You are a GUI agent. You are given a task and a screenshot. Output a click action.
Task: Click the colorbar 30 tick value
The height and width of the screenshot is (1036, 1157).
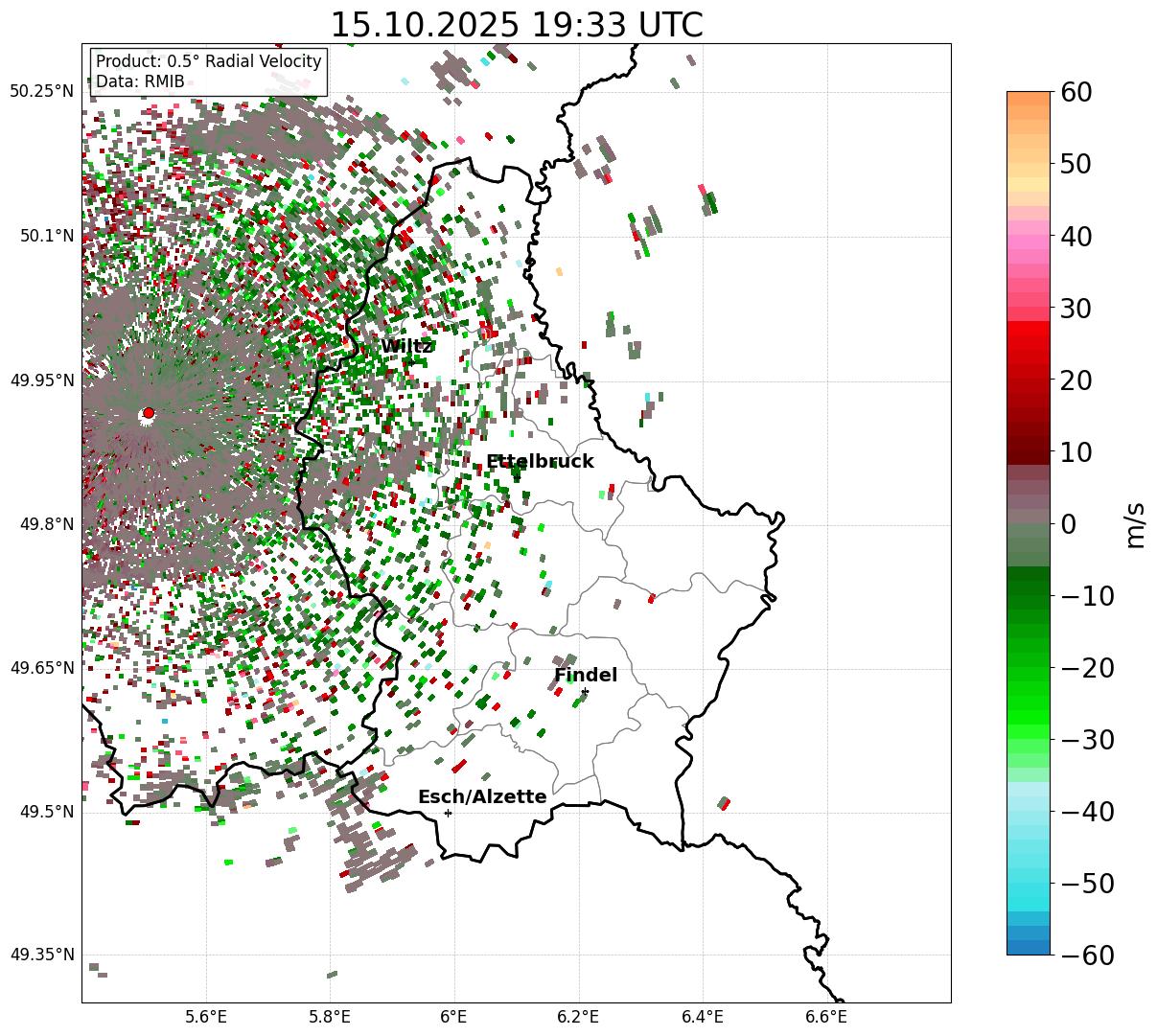pos(1075,308)
